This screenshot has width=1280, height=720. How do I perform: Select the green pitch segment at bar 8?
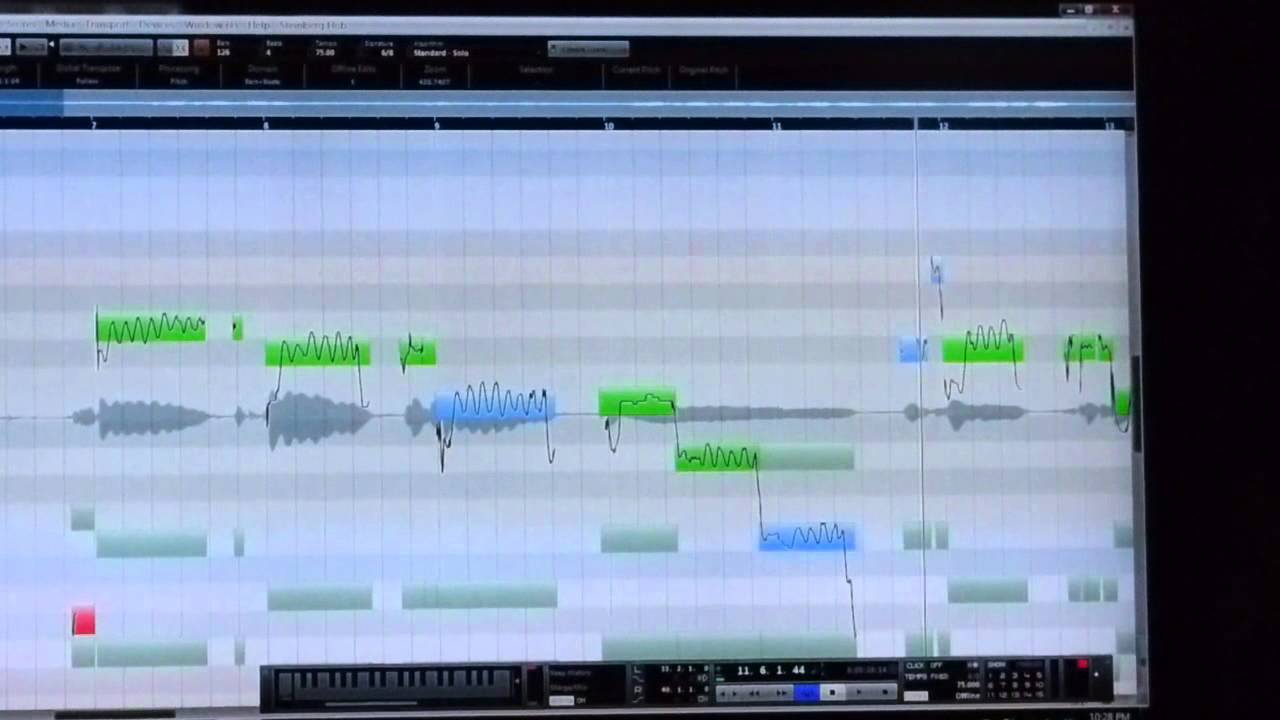[x=318, y=353]
